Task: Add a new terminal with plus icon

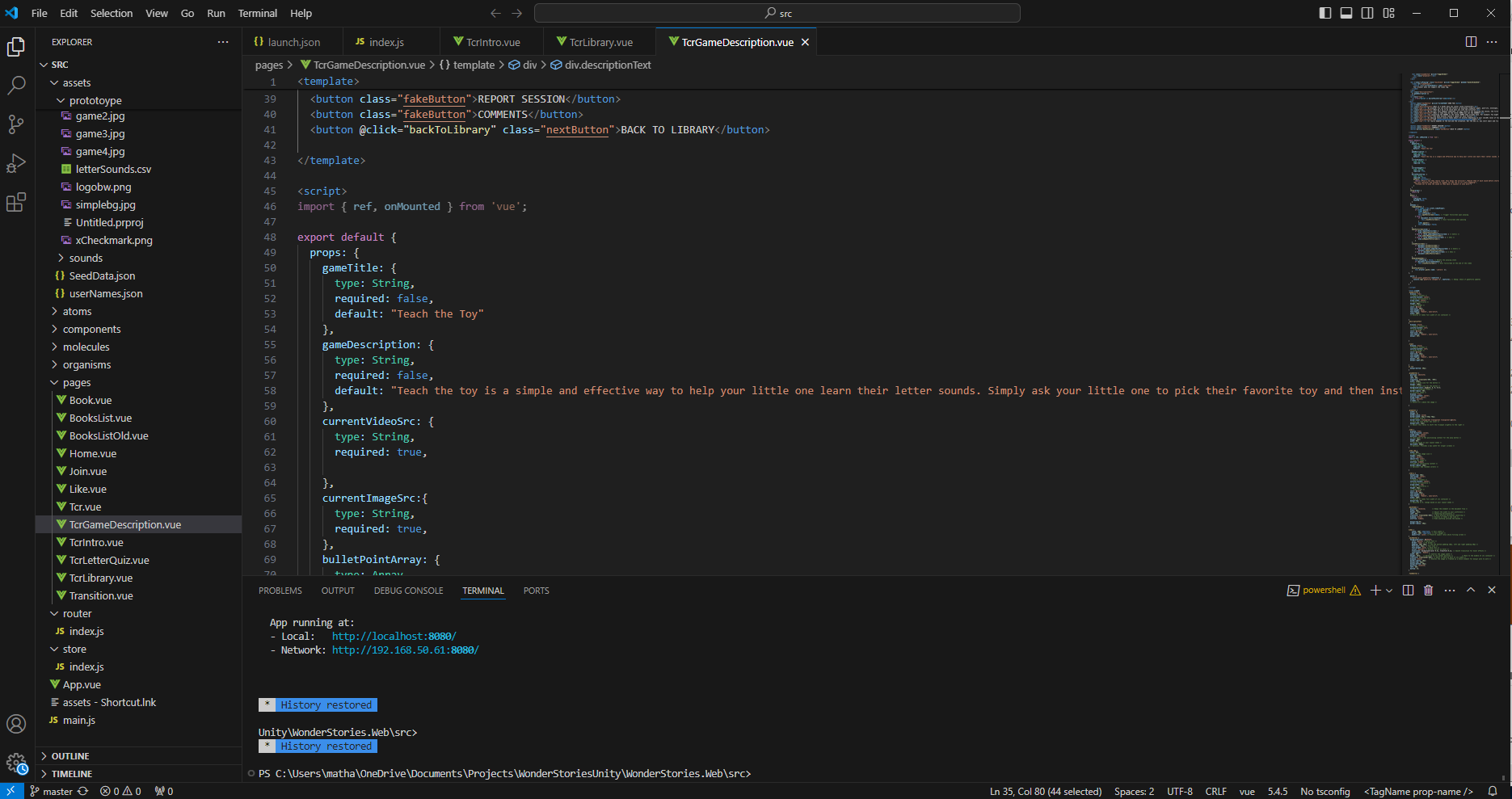Action: coord(1375,591)
